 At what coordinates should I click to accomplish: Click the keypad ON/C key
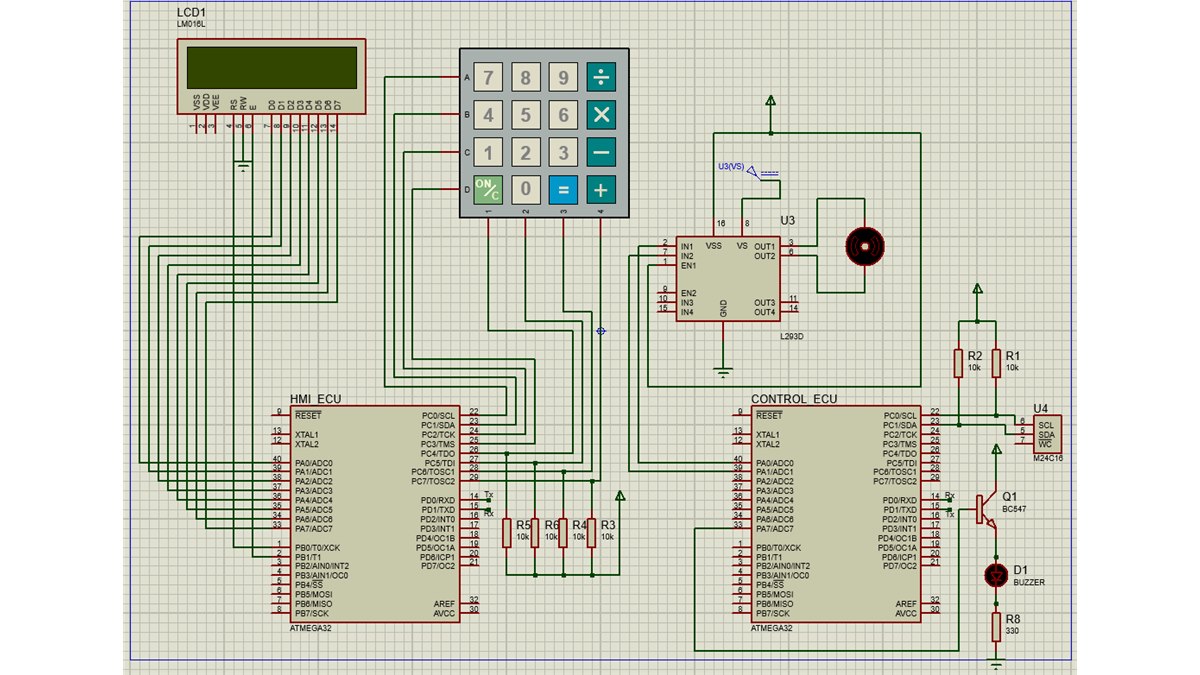(x=488, y=189)
